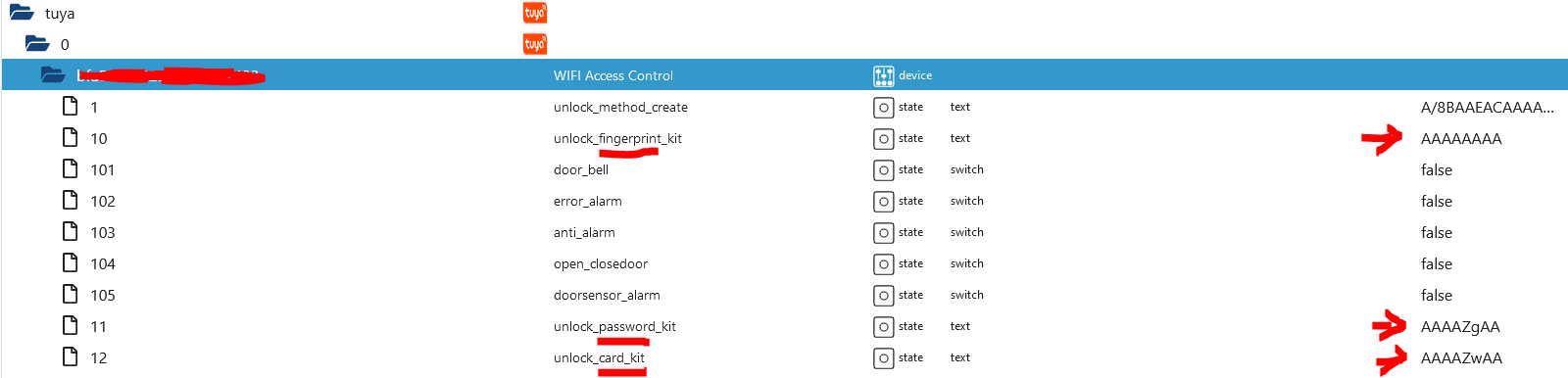Click the state icon for door_bell
Viewport: 1568px width, 378px height.
884,170
